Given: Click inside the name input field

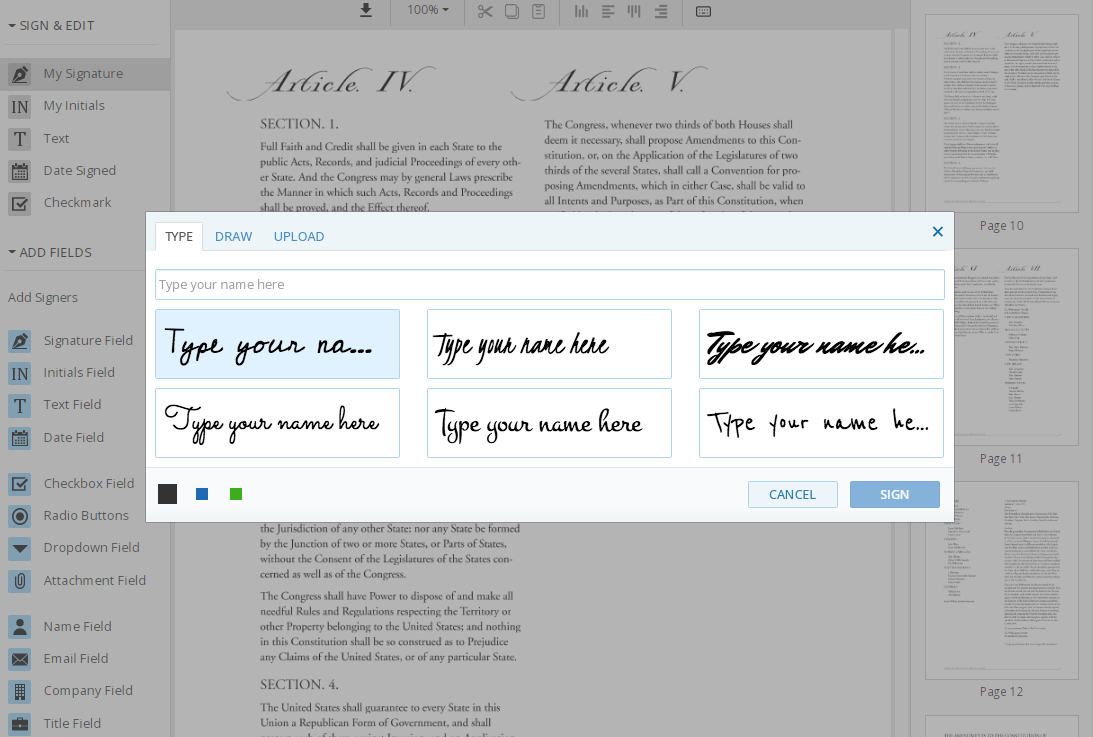Looking at the screenshot, I should coord(549,284).
